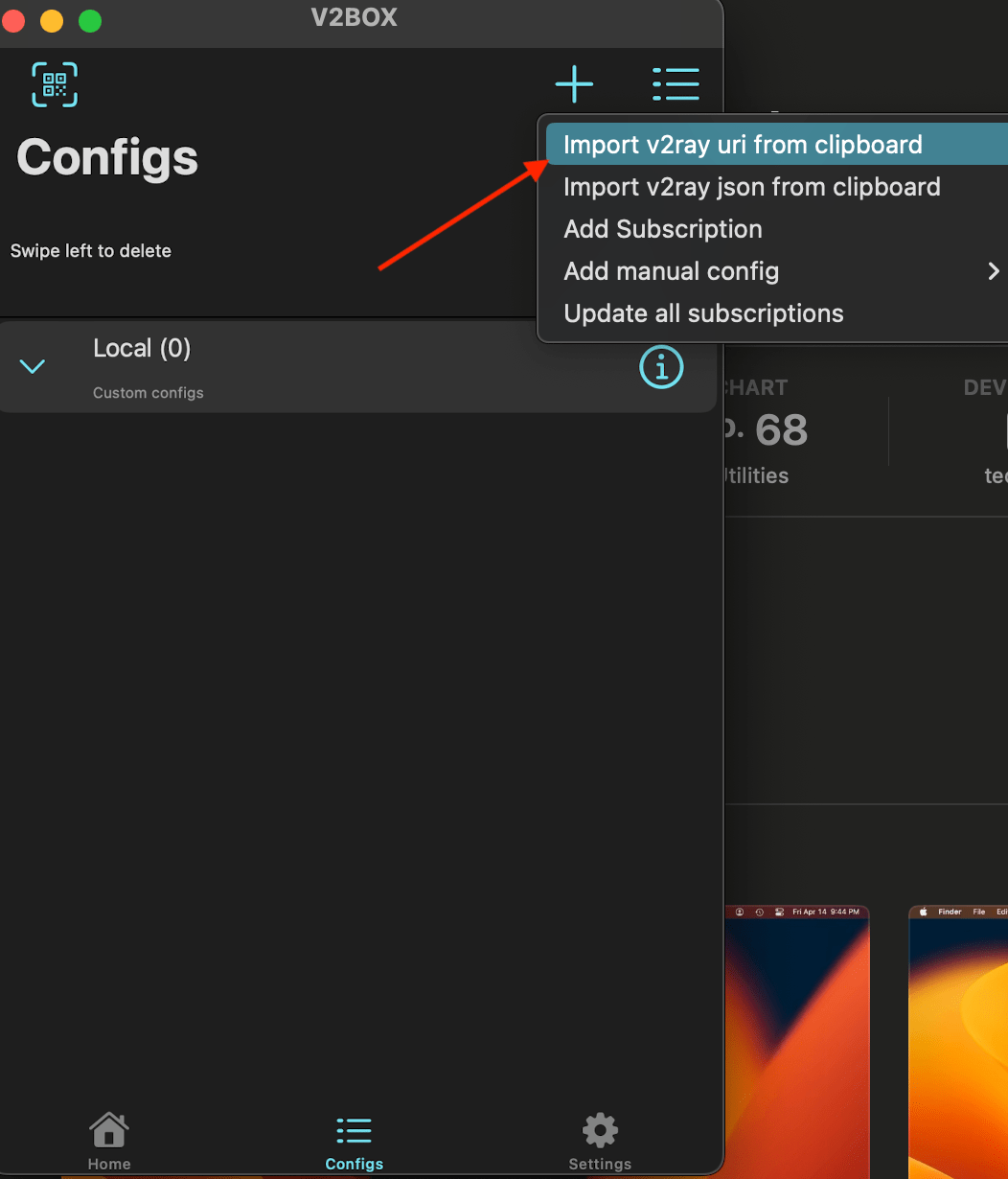Screen dimensions: 1008x1179
Task: Click Update all subscriptions
Action: tap(776, 313)
